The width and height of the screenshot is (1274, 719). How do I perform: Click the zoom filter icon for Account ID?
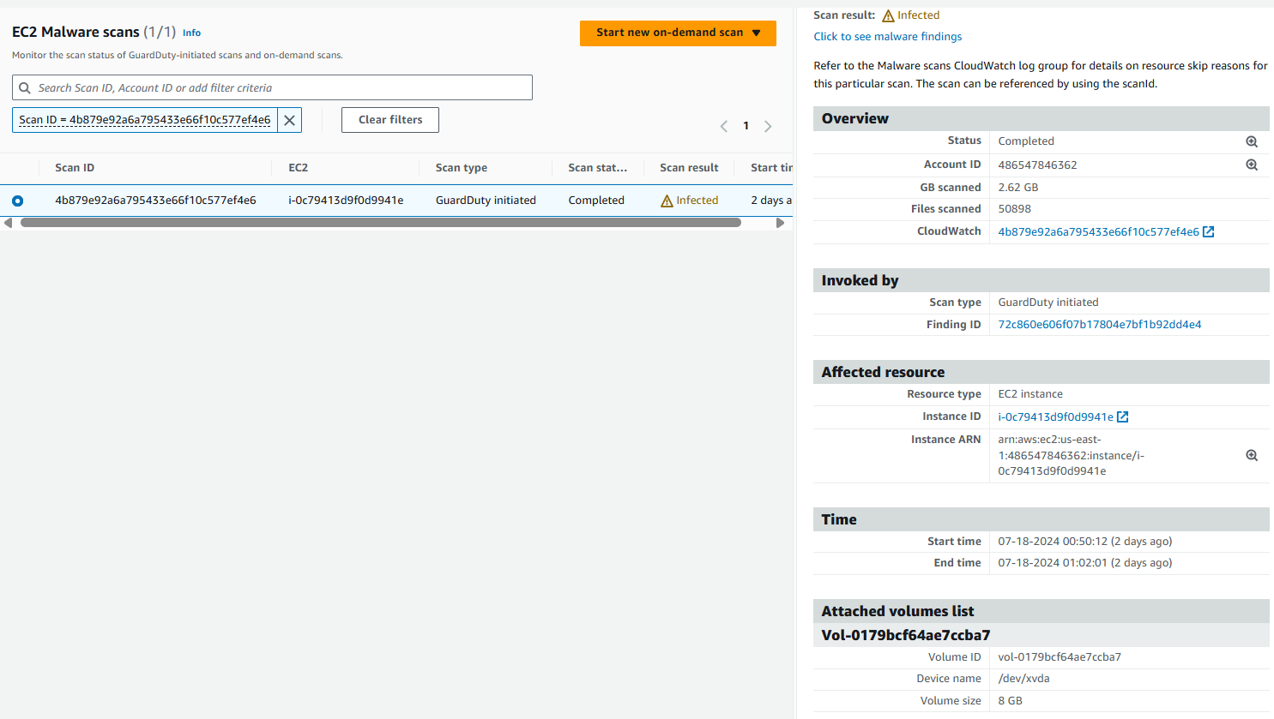pos(1251,165)
